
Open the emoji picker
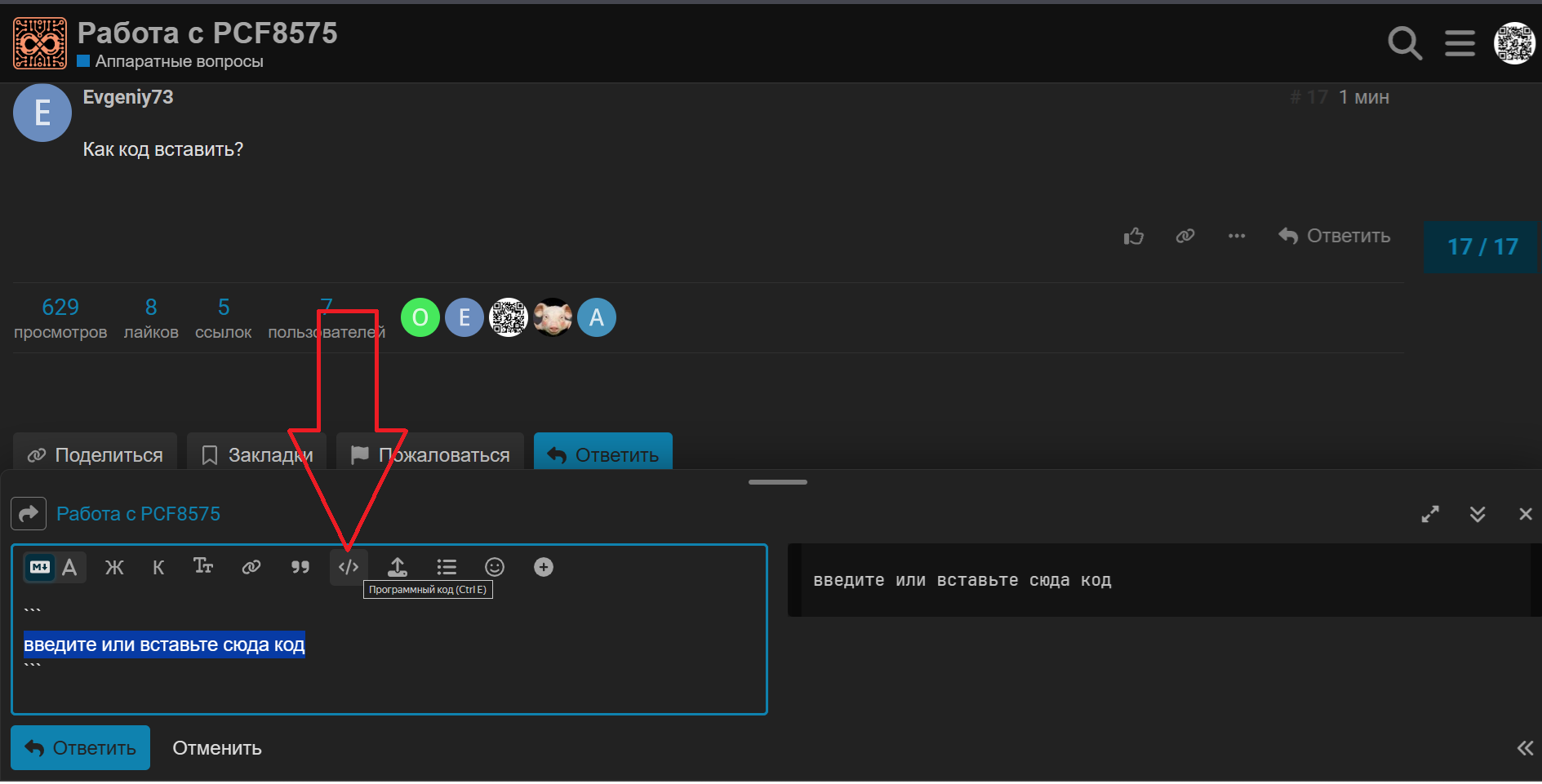[495, 567]
